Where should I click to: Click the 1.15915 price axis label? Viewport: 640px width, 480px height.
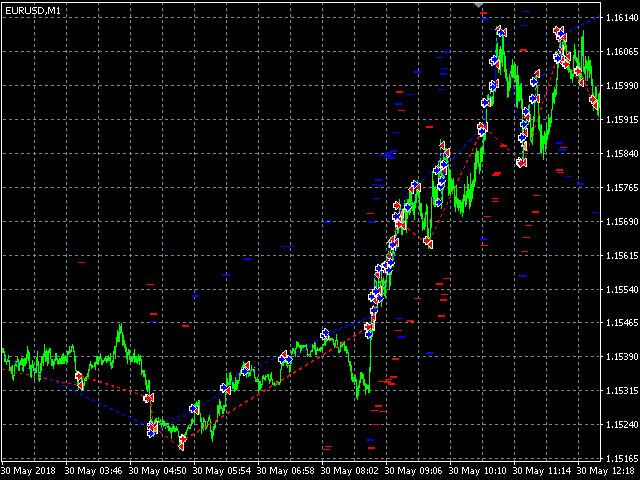(622, 120)
